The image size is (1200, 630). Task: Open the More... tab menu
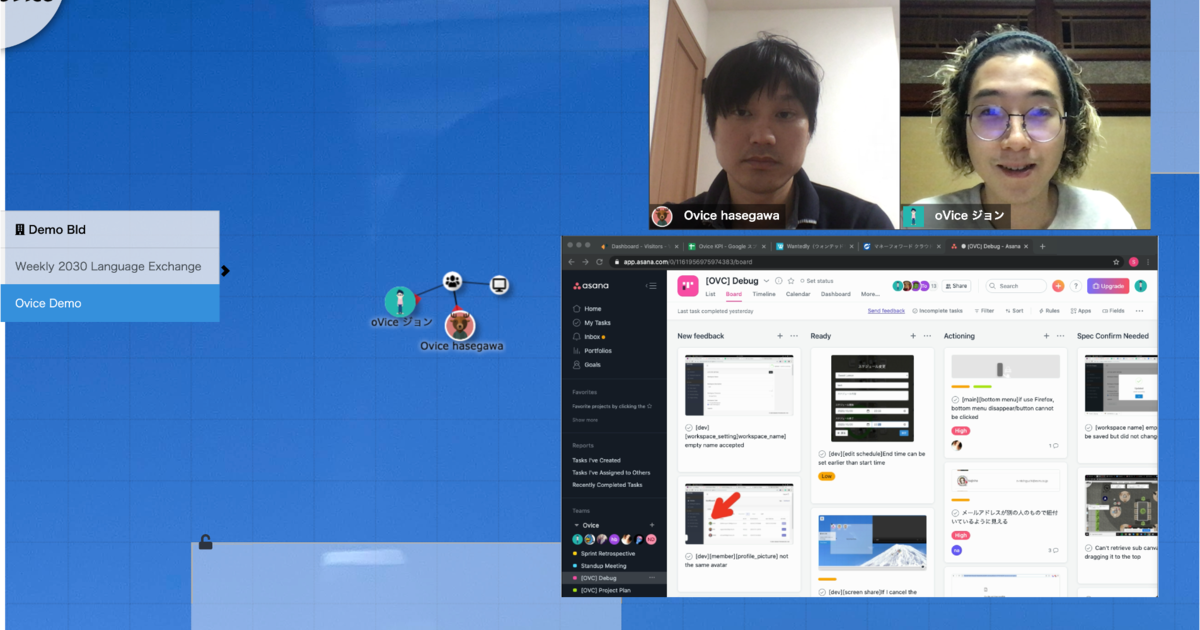pyautogui.click(x=870, y=294)
